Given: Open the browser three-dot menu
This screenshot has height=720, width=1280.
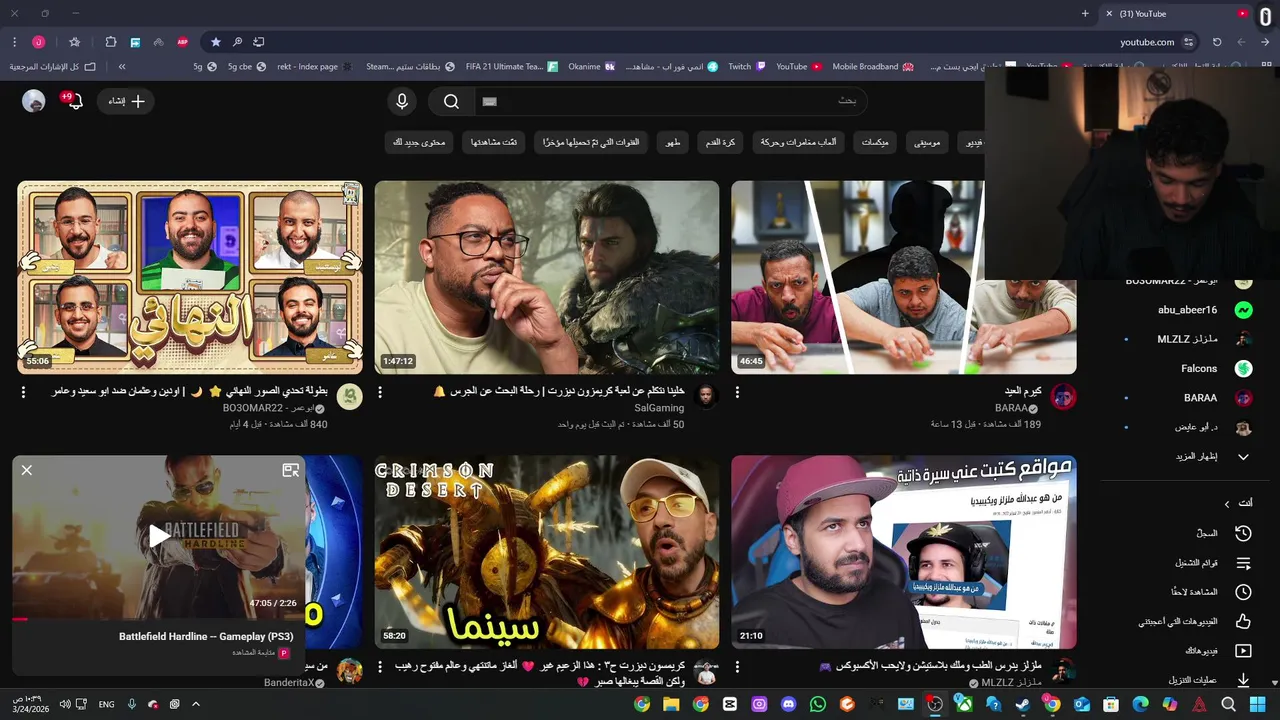Looking at the screenshot, I should click(14, 42).
